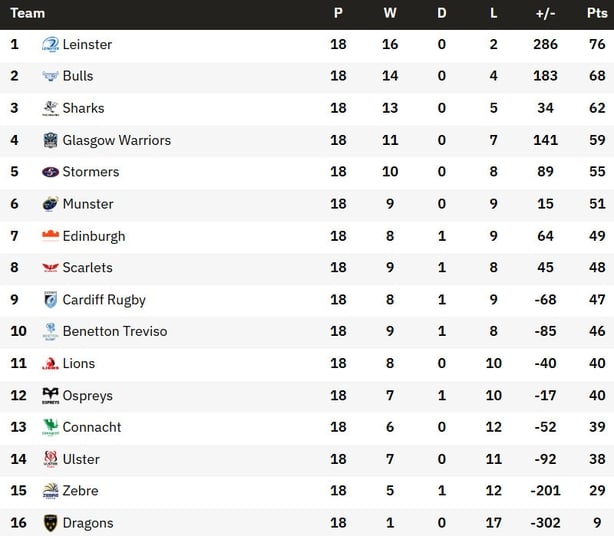Click the Ospreys black logo icon

click(x=51, y=395)
